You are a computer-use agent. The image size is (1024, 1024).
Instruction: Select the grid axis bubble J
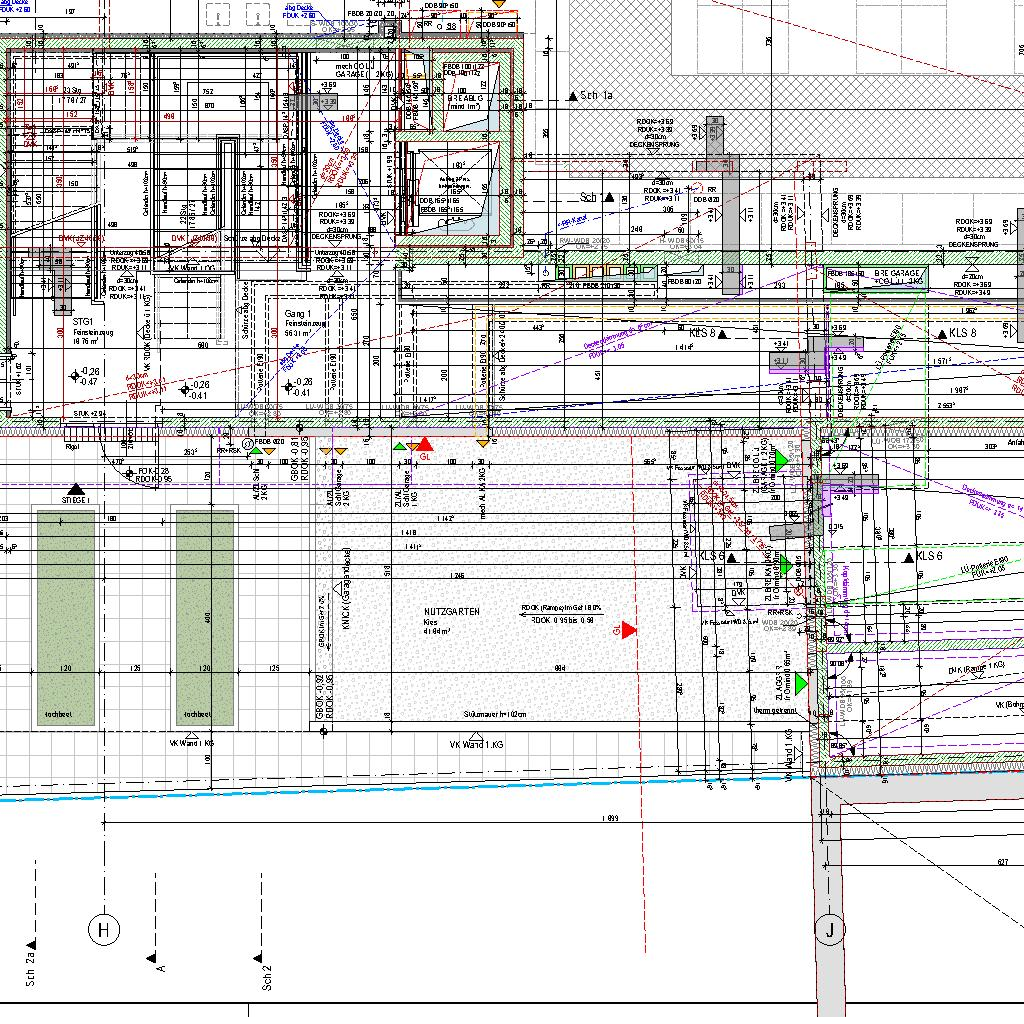829,930
